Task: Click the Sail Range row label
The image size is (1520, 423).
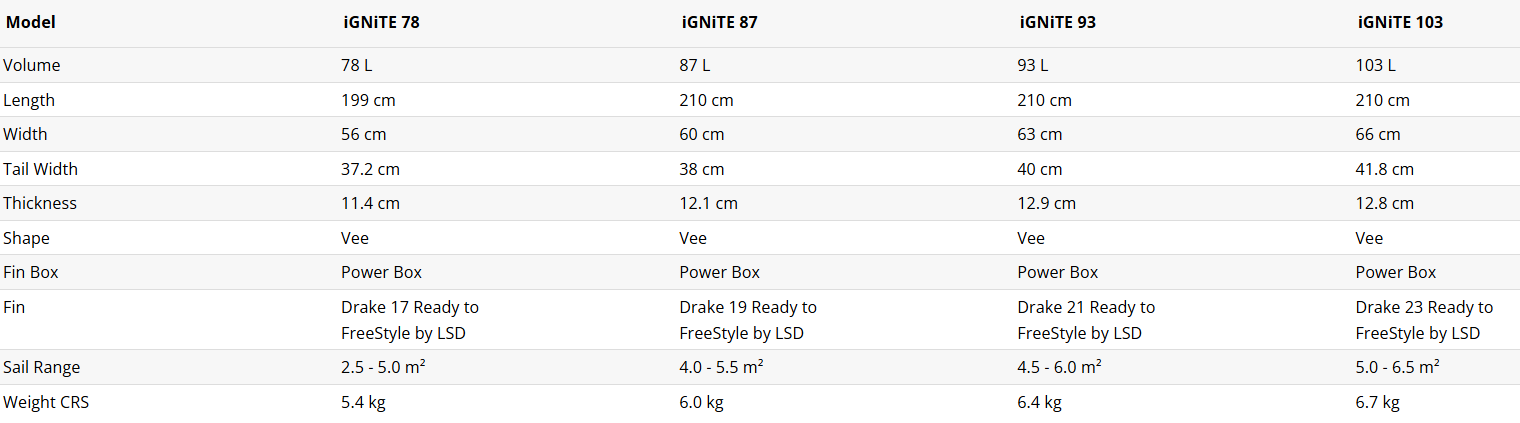Action: pos(42,367)
